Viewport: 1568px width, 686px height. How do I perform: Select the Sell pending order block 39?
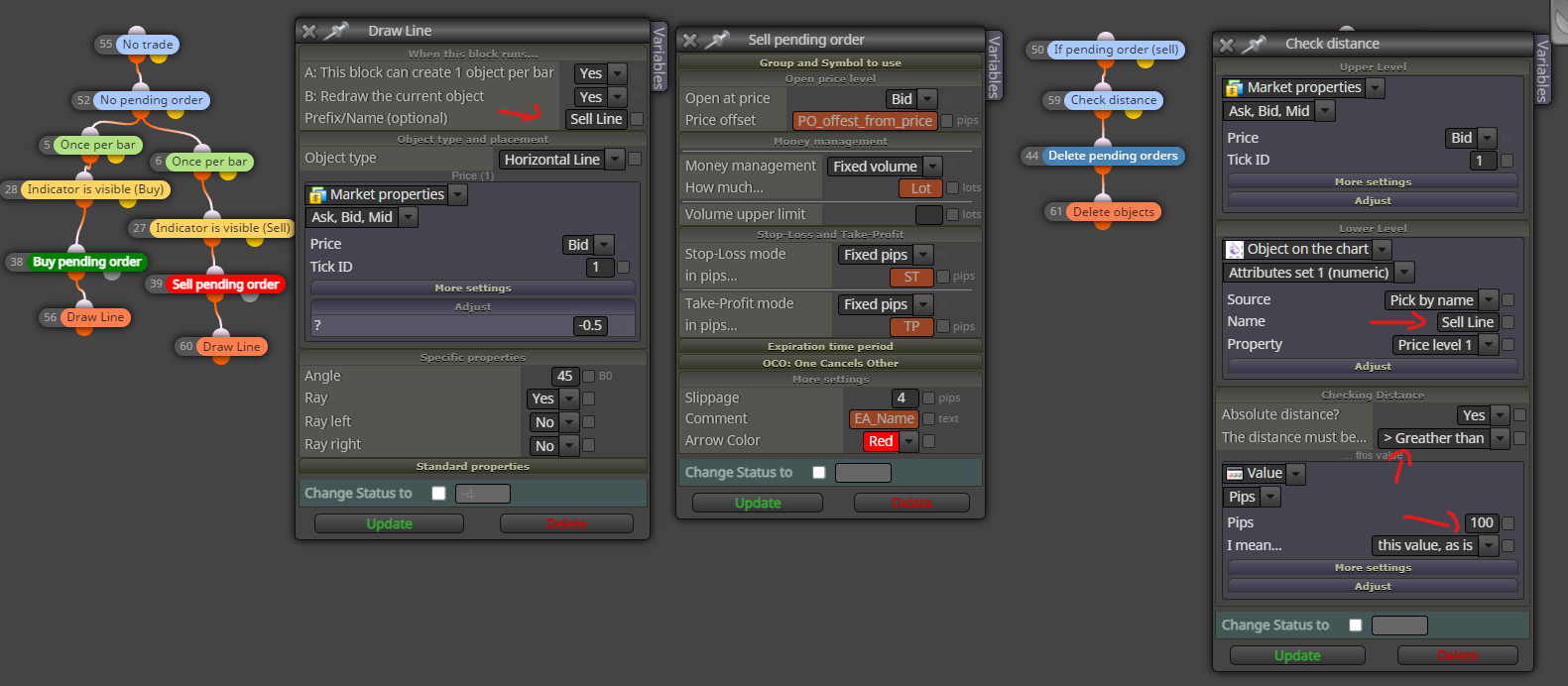[225, 285]
